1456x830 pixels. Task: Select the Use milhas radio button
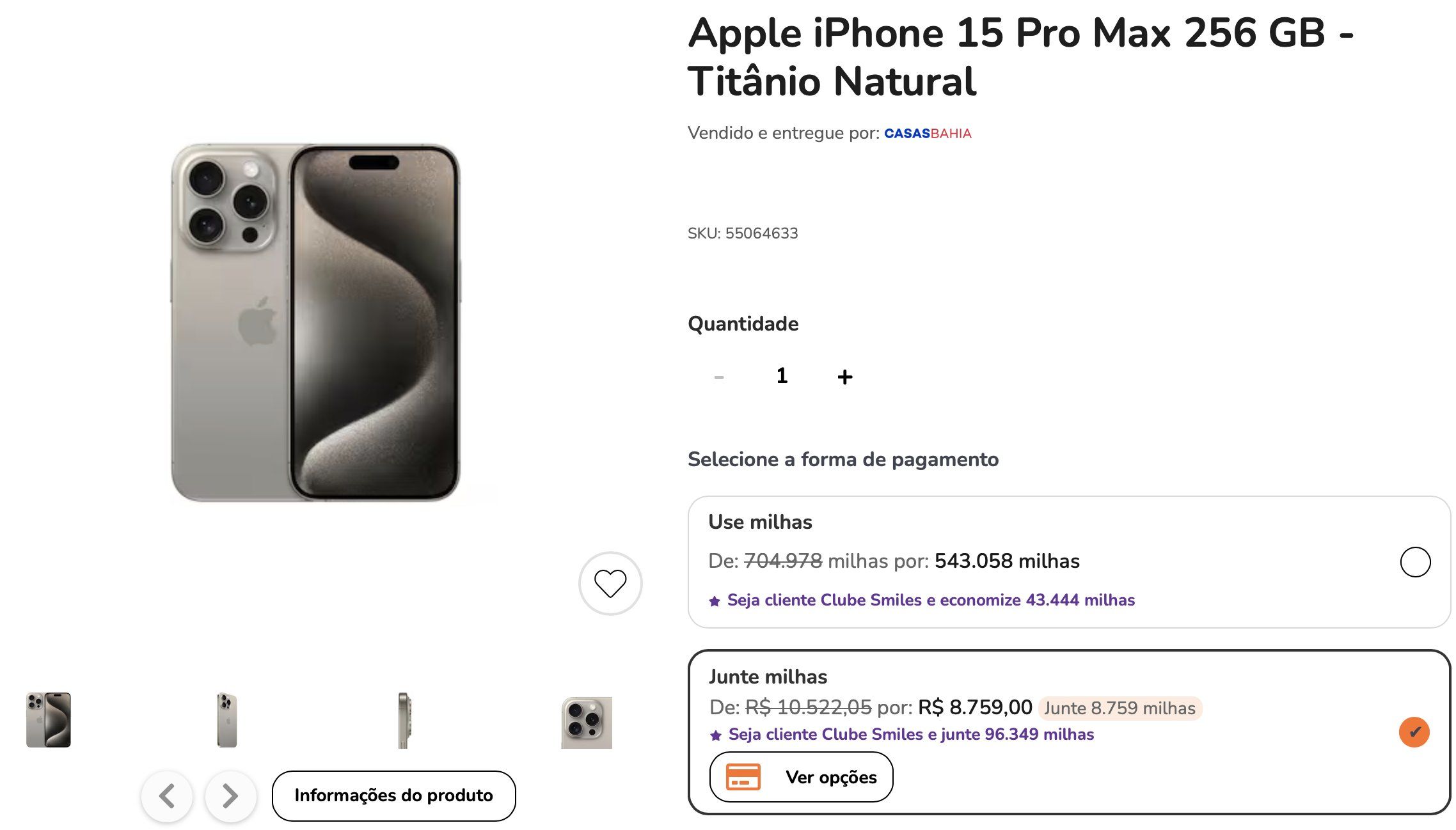click(1415, 562)
